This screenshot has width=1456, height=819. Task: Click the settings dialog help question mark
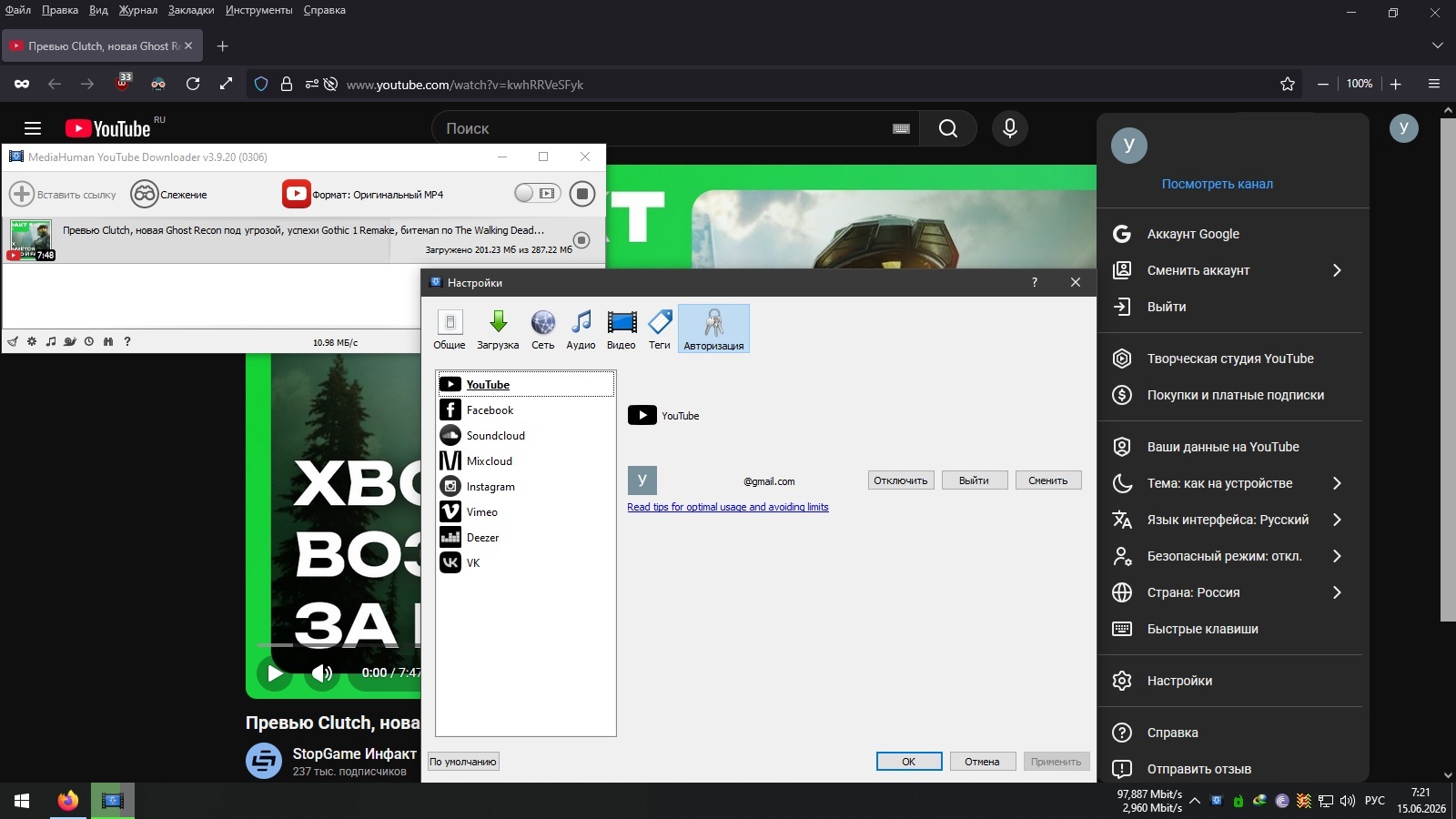tap(1035, 282)
